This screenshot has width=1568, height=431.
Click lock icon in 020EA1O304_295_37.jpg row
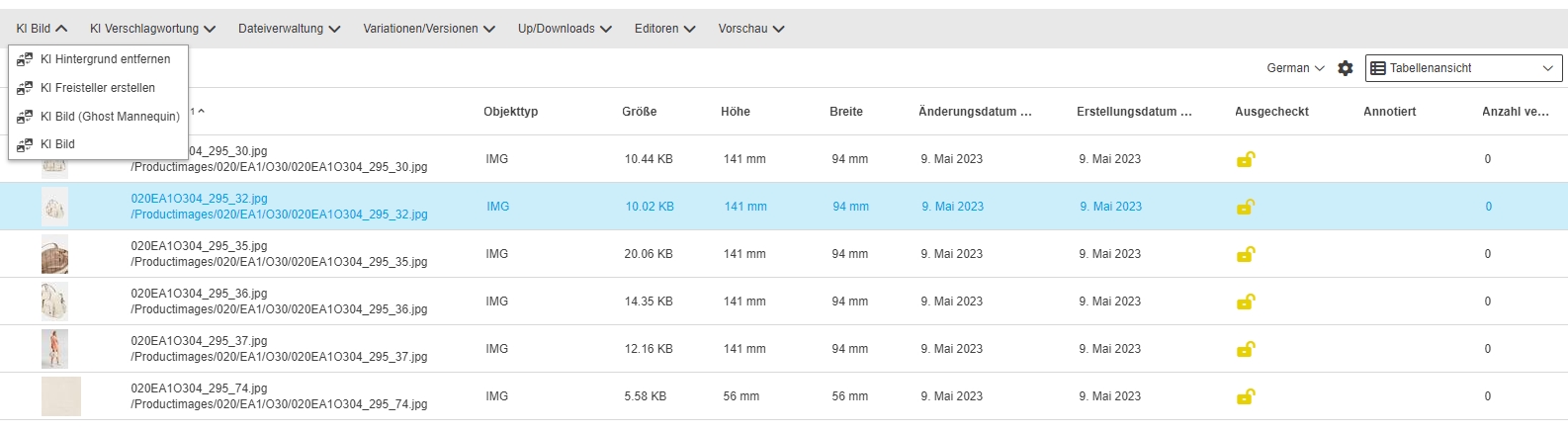pyautogui.click(x=1246, y=349)
